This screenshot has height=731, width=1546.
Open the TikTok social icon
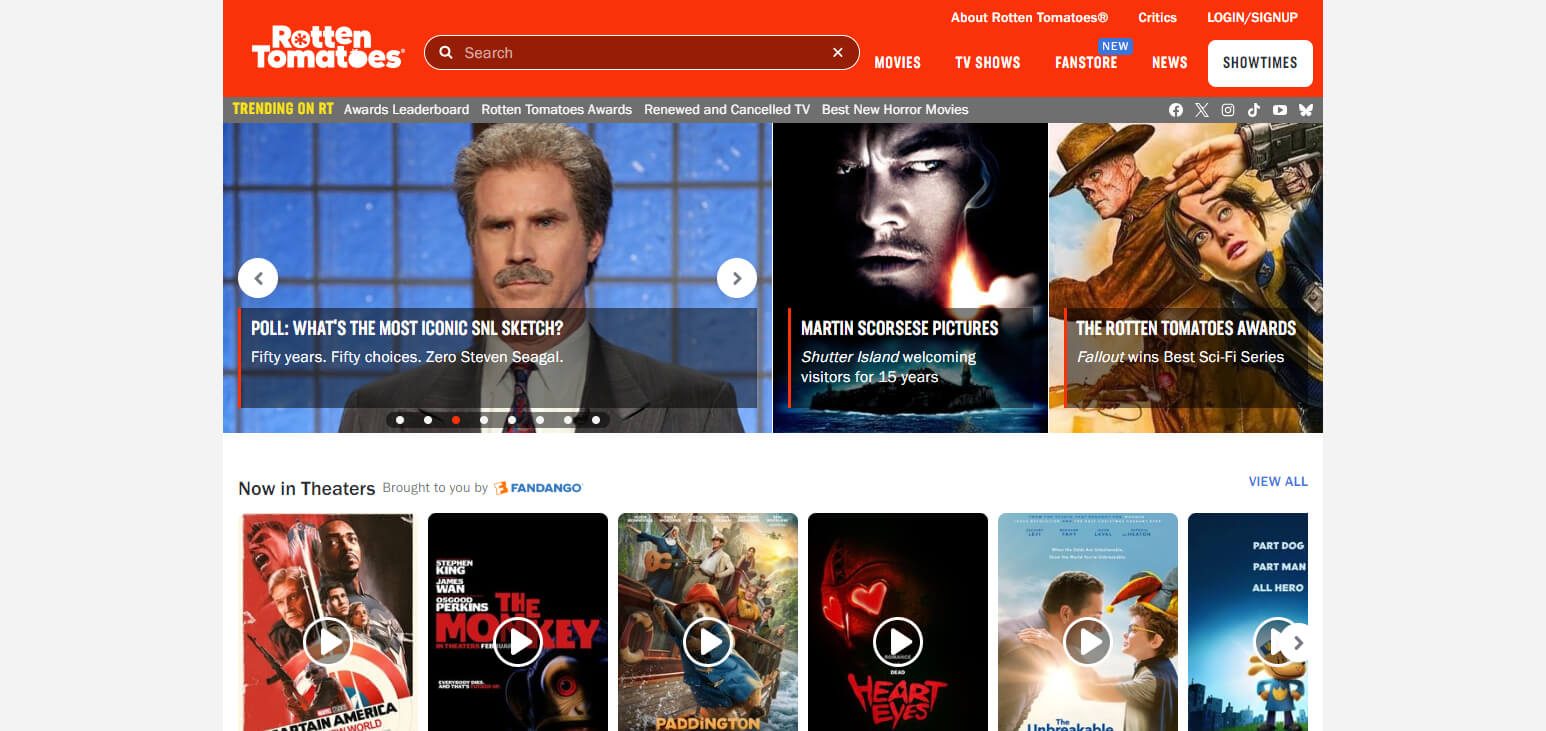1254,110
